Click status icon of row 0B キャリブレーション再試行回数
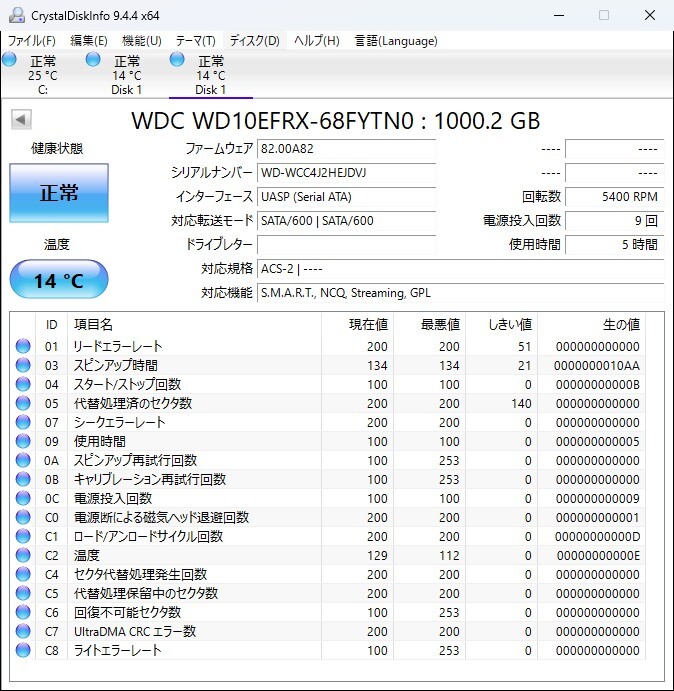 23,479
